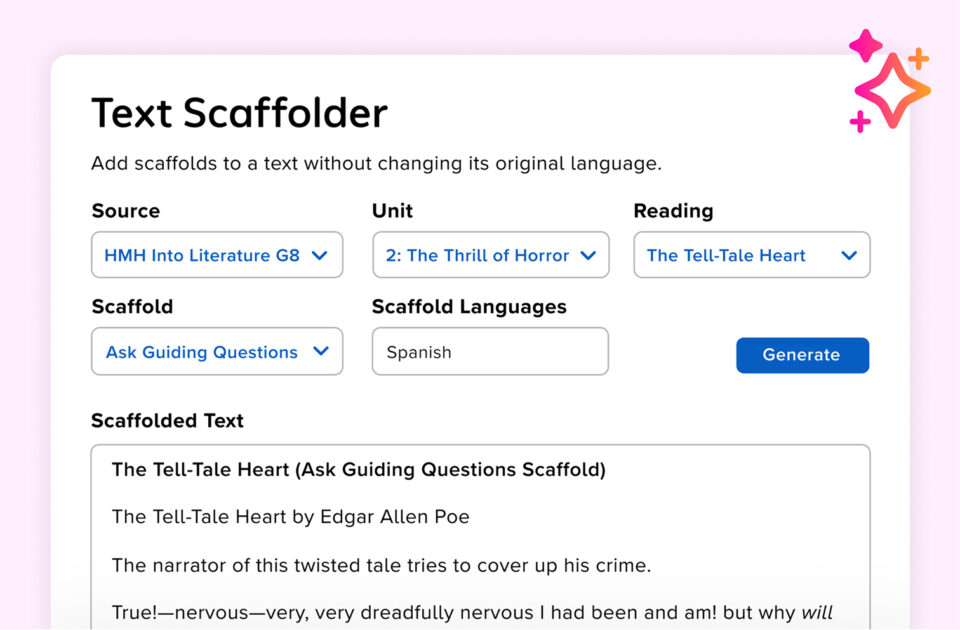Open the Source dropdown showing HMH Into Literature G8

click(216, 255)
